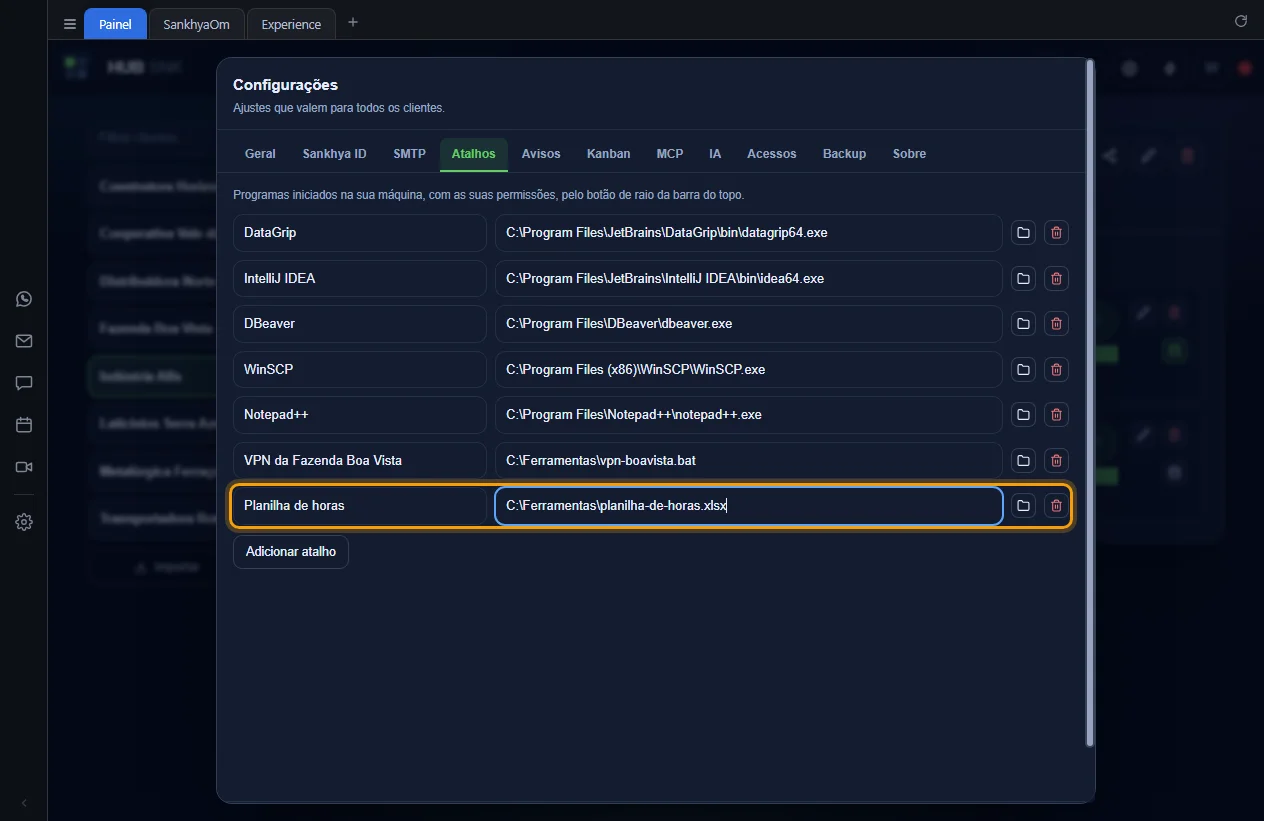Open the Sankhya ID settings tab
1264x821 pixels.
pos(334,154)
